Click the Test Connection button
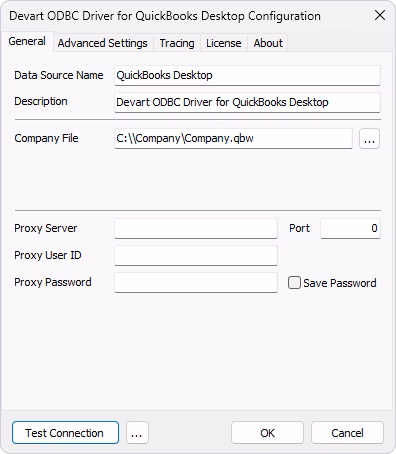The height and width of the screenshot is (454, 396). [65, 433]
